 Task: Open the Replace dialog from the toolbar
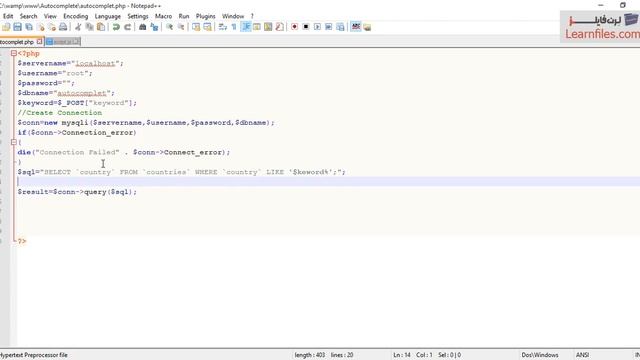pos(154,27)
